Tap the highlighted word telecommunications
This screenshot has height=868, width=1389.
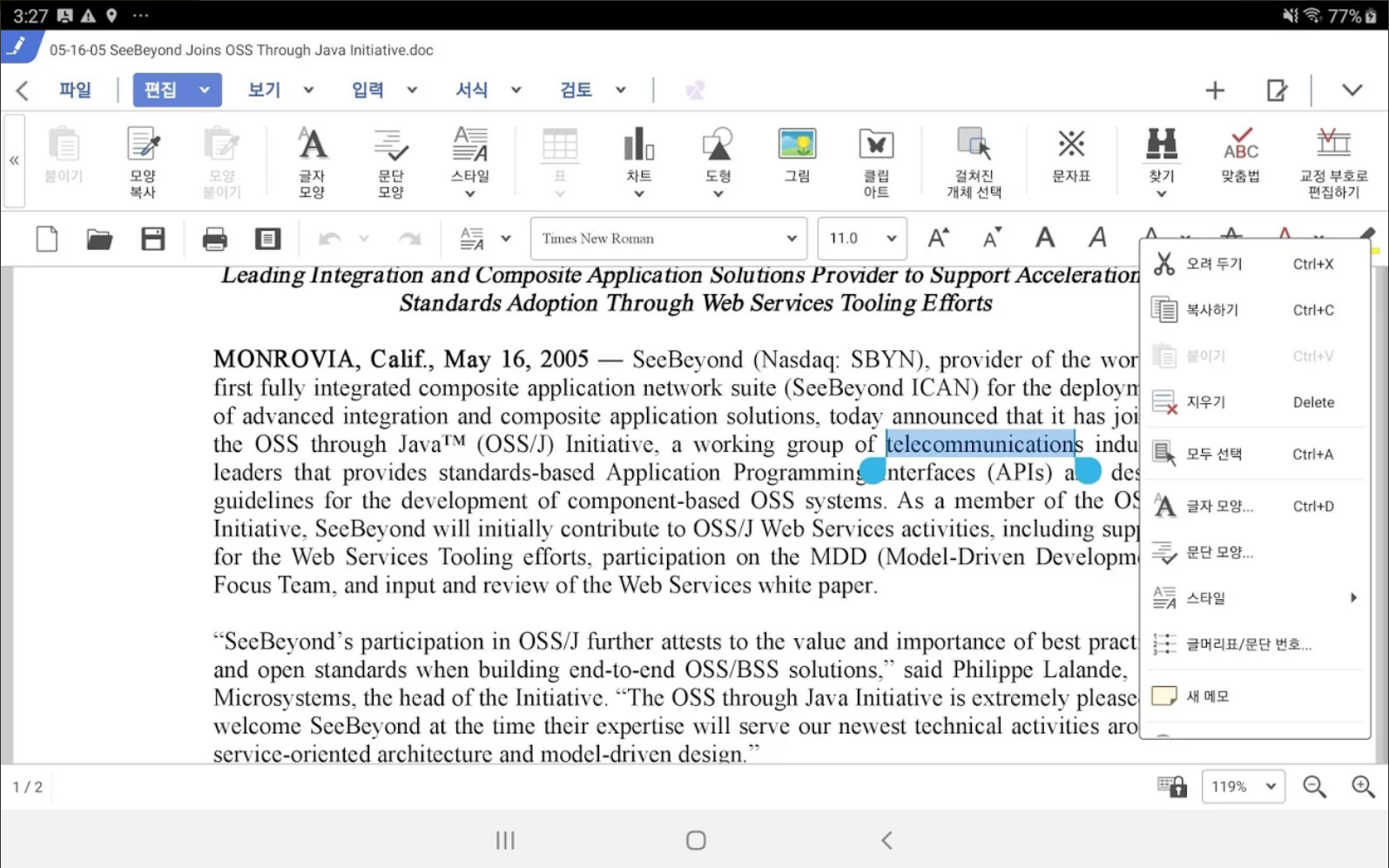[x=984, y=444]
